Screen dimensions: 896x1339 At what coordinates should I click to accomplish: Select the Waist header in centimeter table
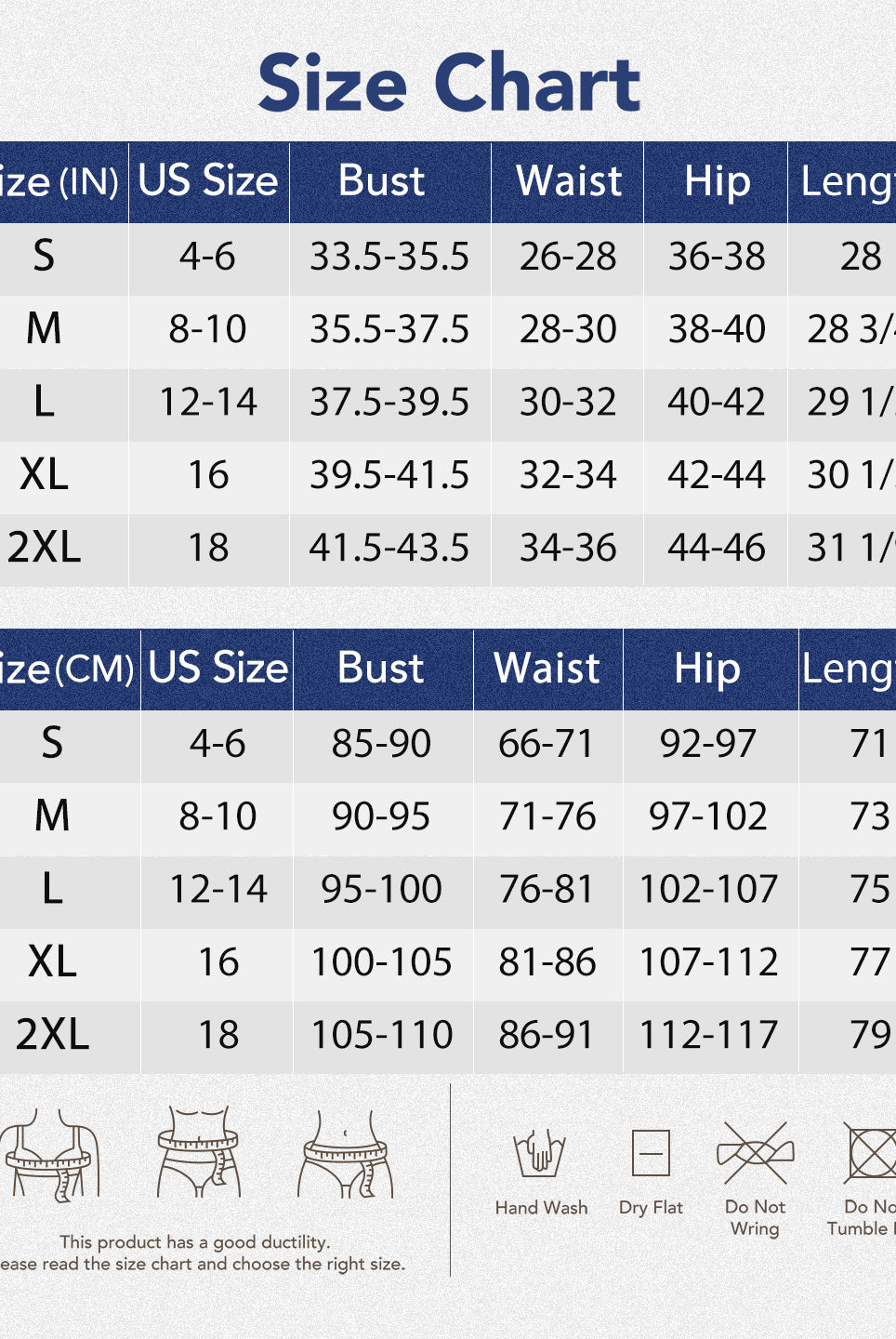point(547,669)
